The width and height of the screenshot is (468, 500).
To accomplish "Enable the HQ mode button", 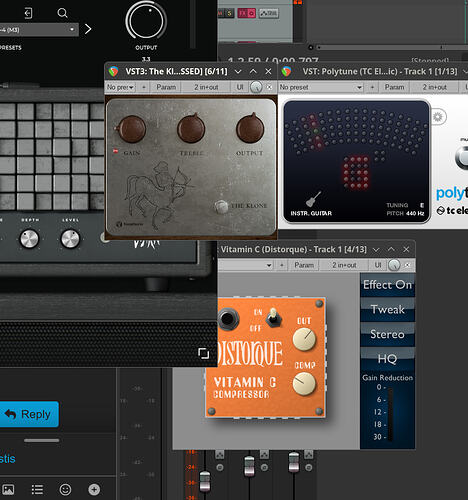I will 387,359.
